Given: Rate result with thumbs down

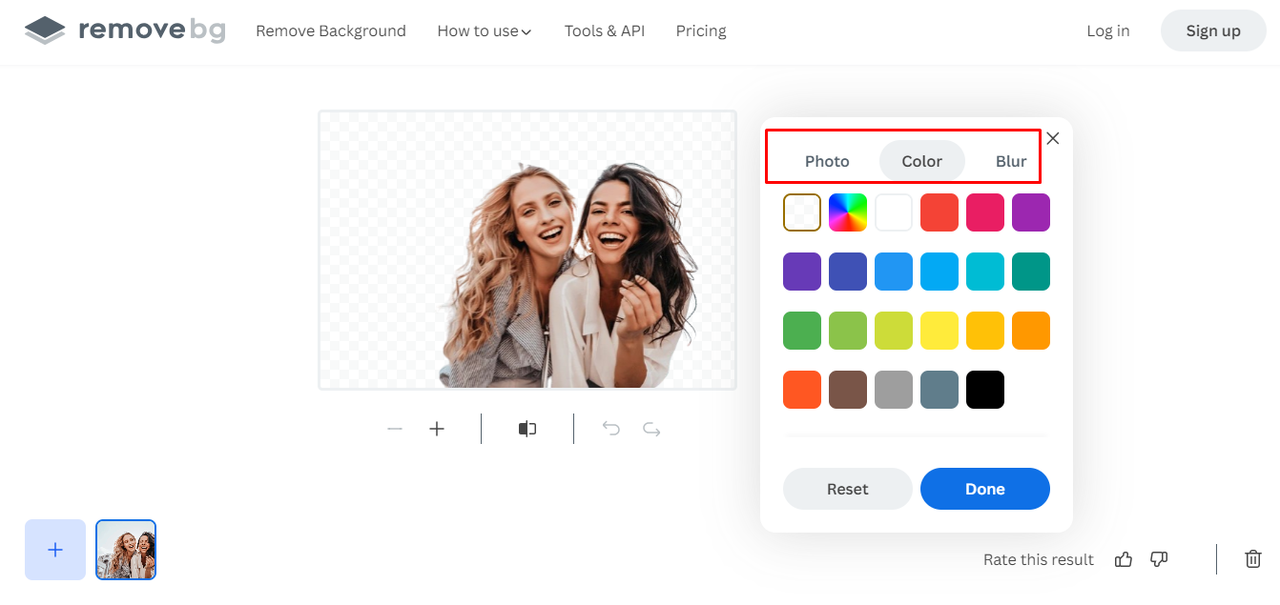Looking at the screenshot, I should click(1159, 559).
